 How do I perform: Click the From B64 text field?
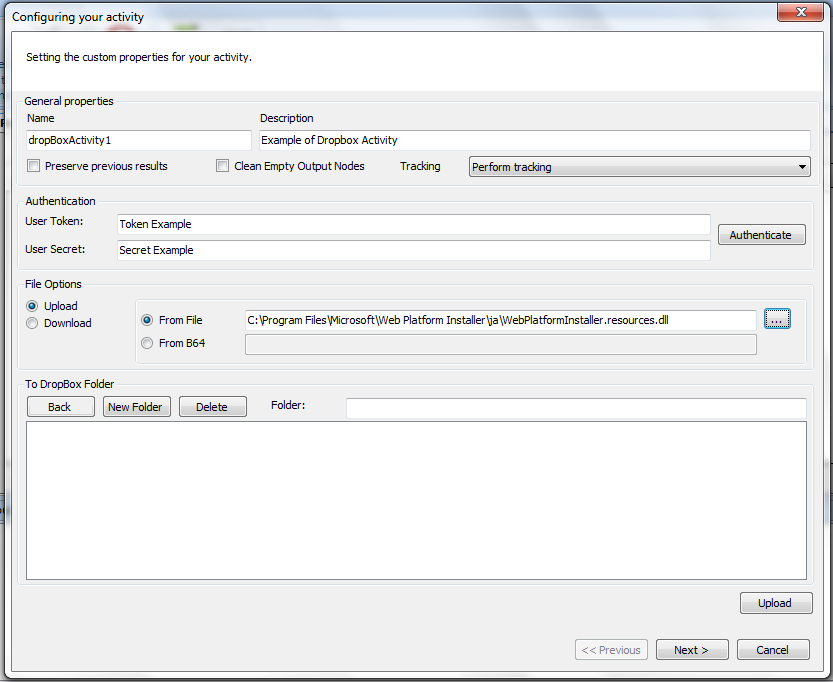500,344
